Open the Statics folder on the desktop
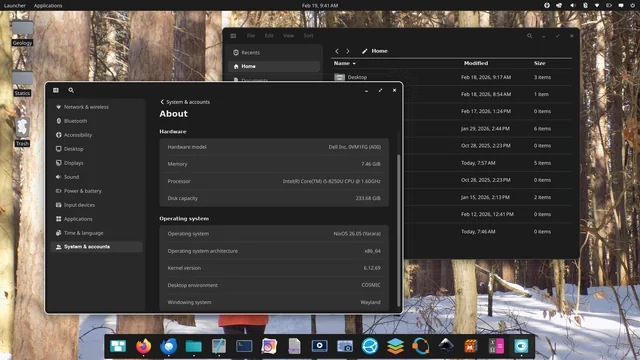This screenshot has height=360, width=640. (x=22, y=83)
